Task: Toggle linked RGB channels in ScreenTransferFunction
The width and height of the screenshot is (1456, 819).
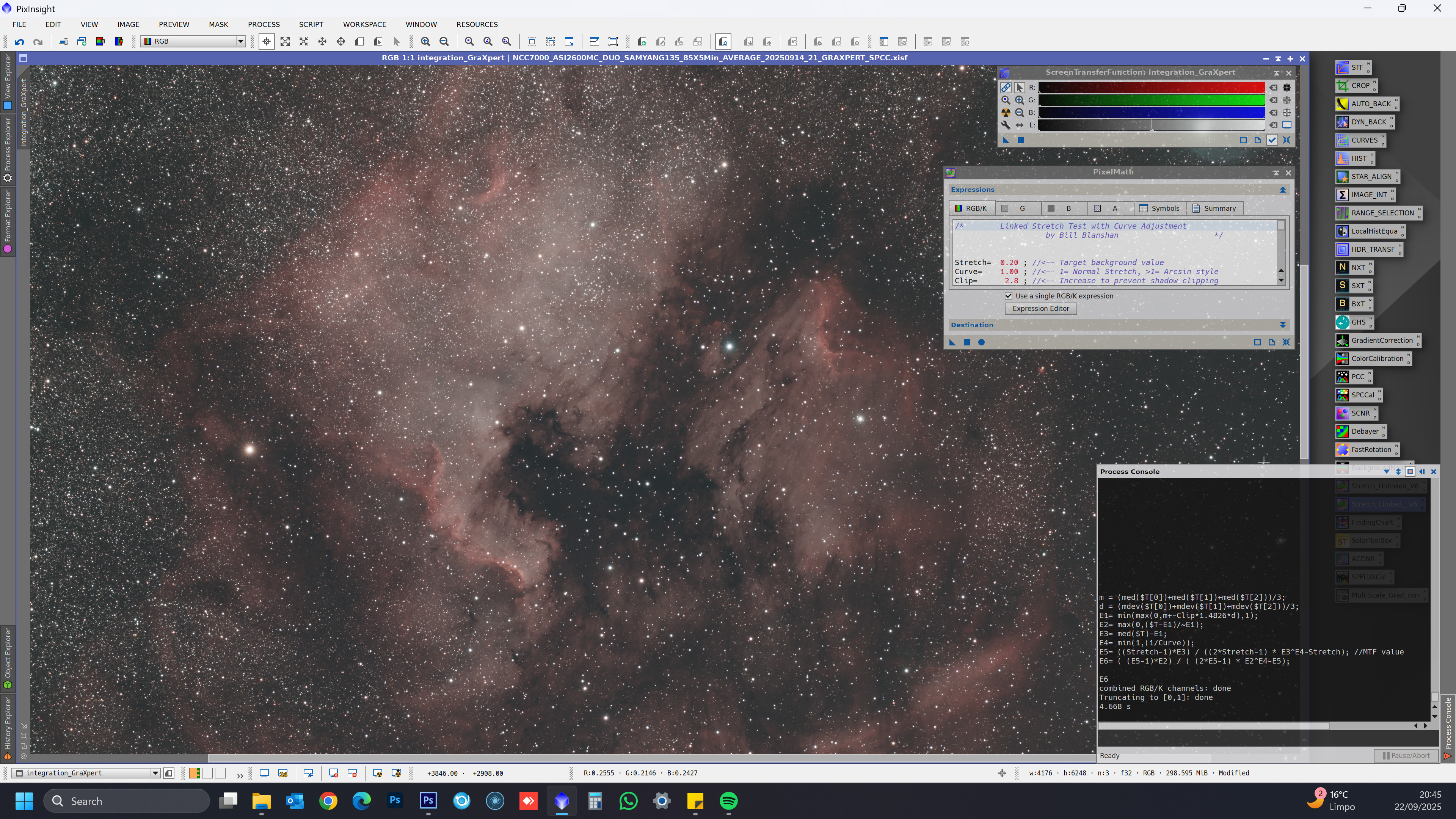Action: coord(1006,88)
